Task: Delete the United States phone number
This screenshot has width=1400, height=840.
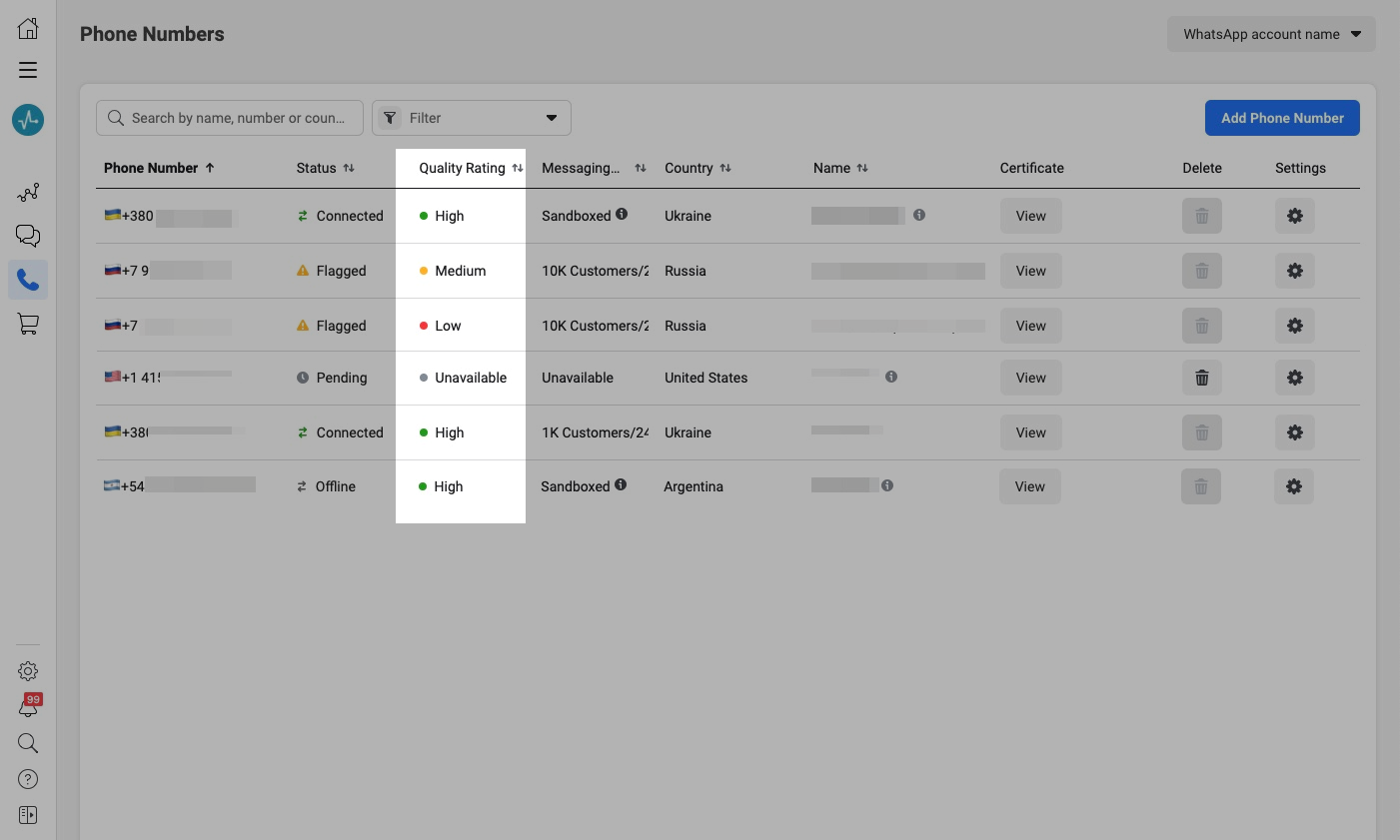Action: (x=1202, y=378)
